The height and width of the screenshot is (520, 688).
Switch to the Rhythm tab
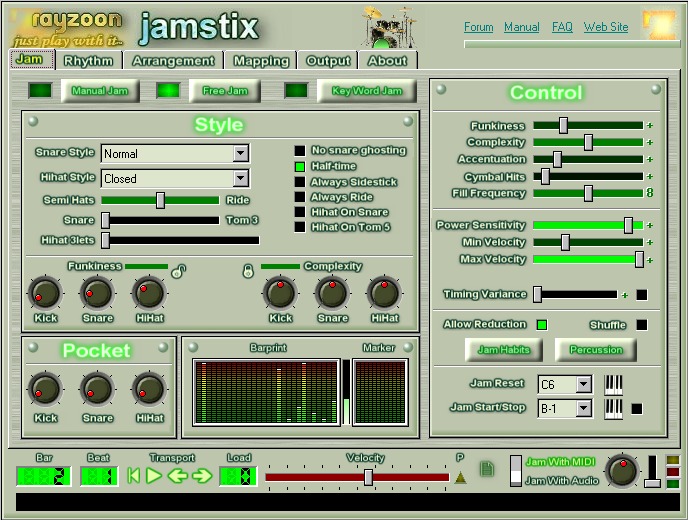point(88,61)
